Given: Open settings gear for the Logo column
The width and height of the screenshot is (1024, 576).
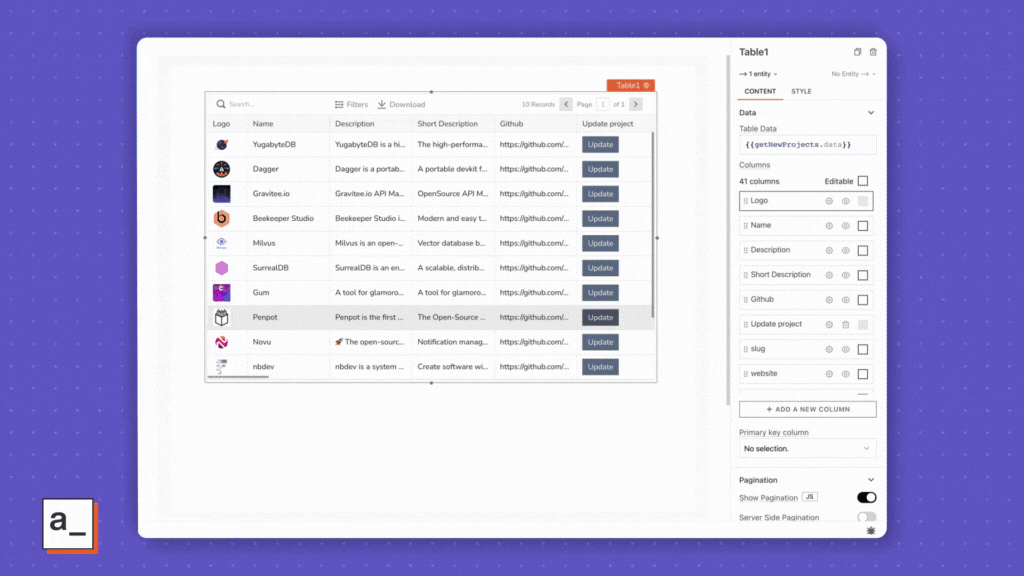Looking at the screenshot, I should (829, 201).
